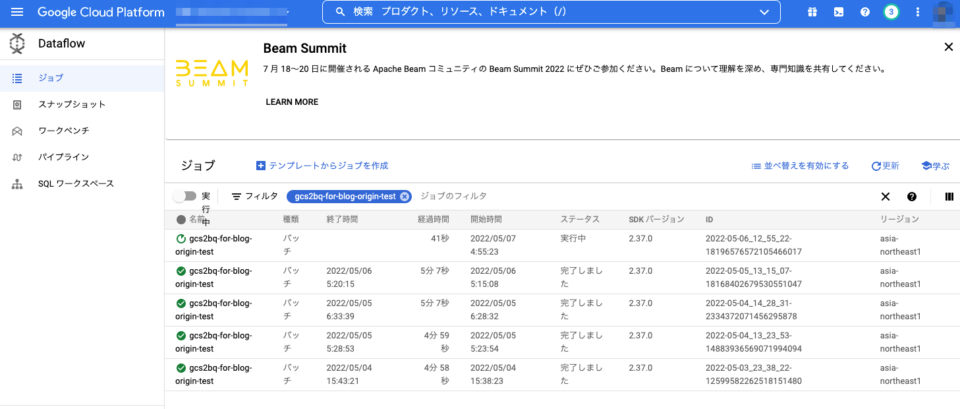The image size is (960, 409).
Task: Click the magnifier search icon
Action: 341,12
